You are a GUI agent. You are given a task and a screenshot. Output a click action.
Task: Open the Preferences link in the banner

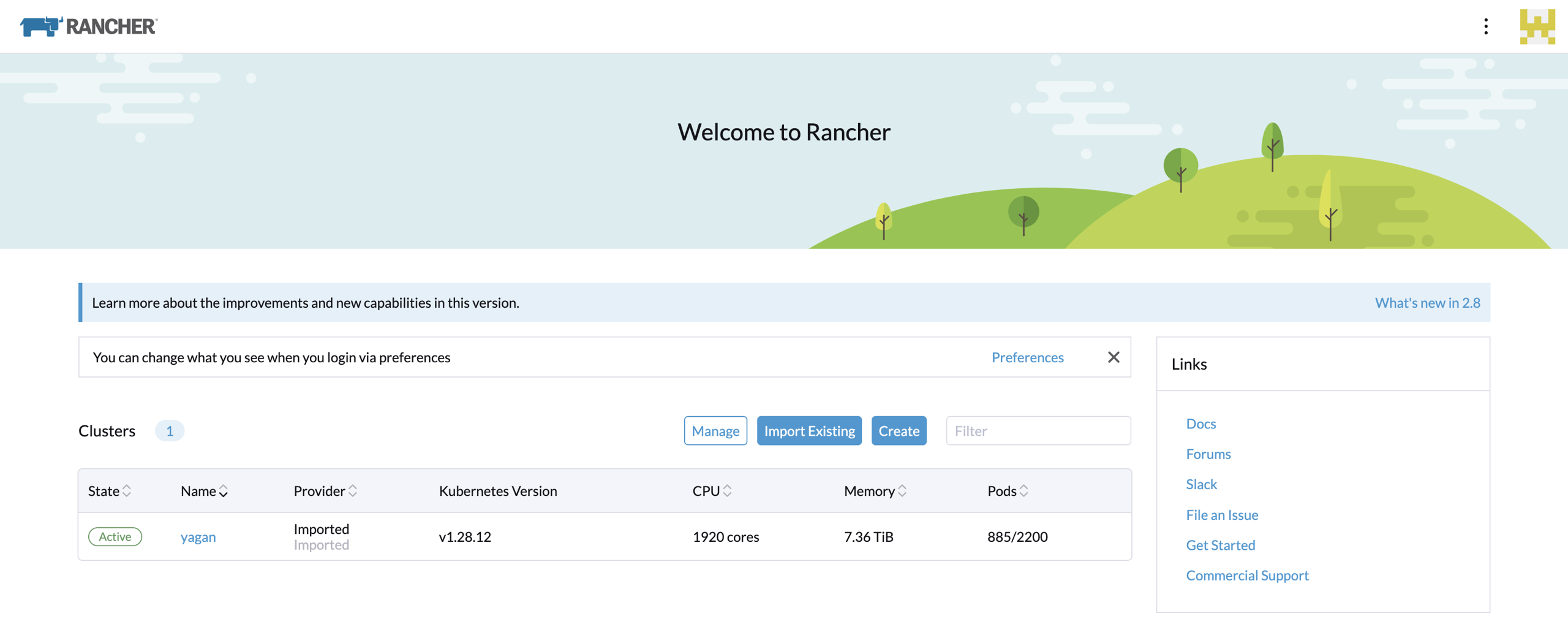click(x=1027, y=357)
